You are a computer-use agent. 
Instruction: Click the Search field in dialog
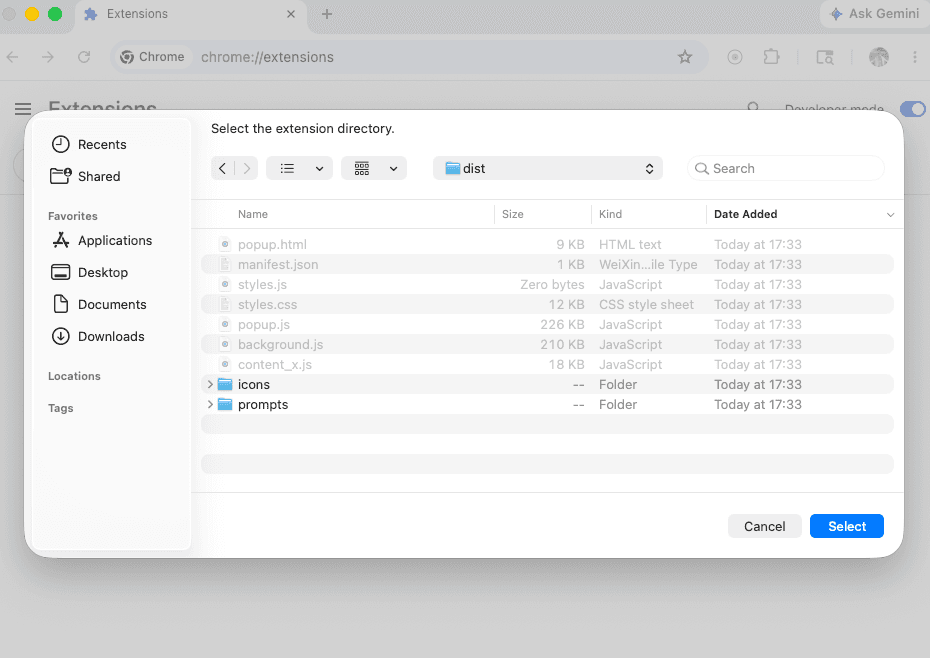click(786, 169)
